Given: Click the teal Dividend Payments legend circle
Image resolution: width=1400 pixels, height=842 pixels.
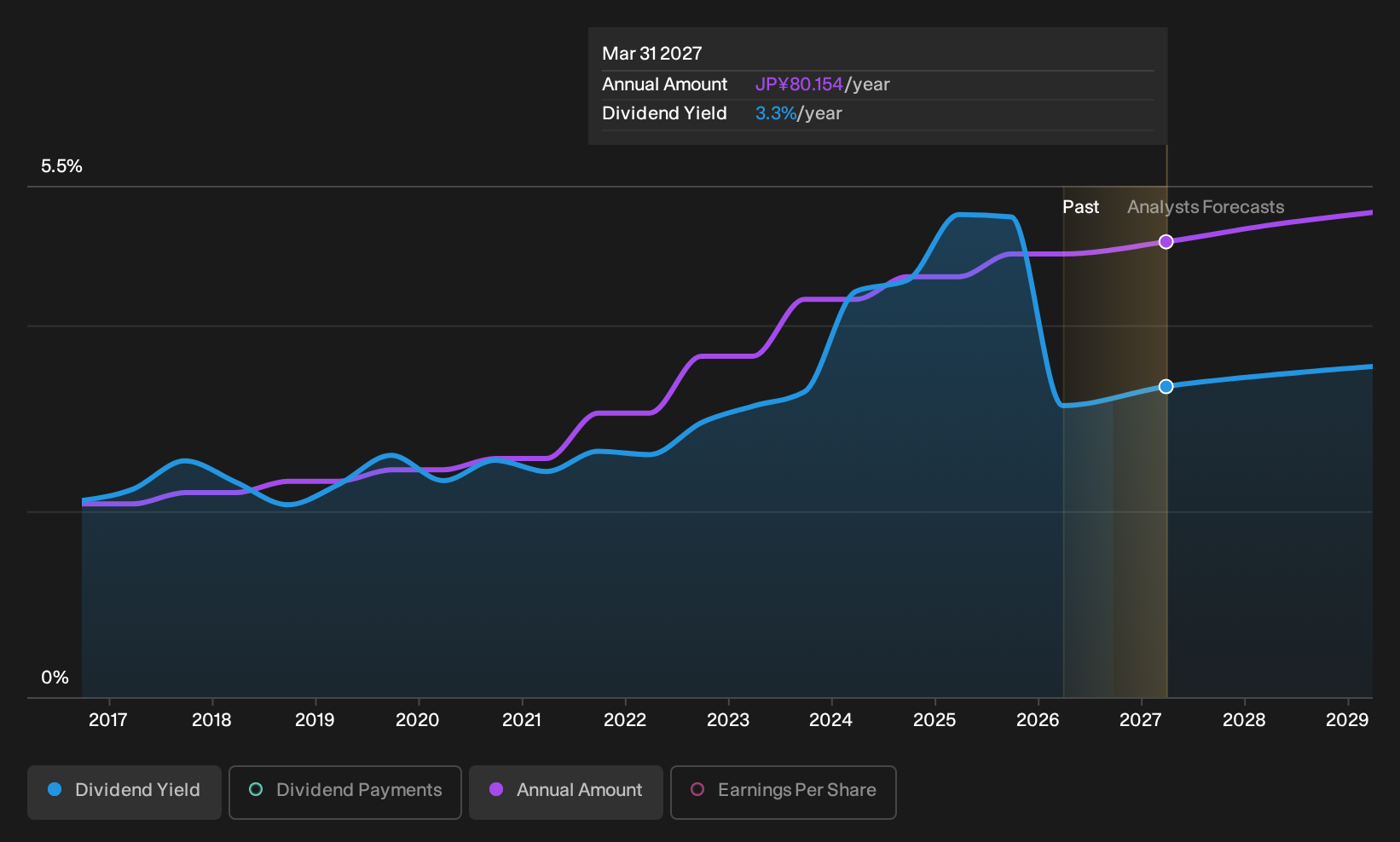Looking at the screenshot, I should coord(256,790).
